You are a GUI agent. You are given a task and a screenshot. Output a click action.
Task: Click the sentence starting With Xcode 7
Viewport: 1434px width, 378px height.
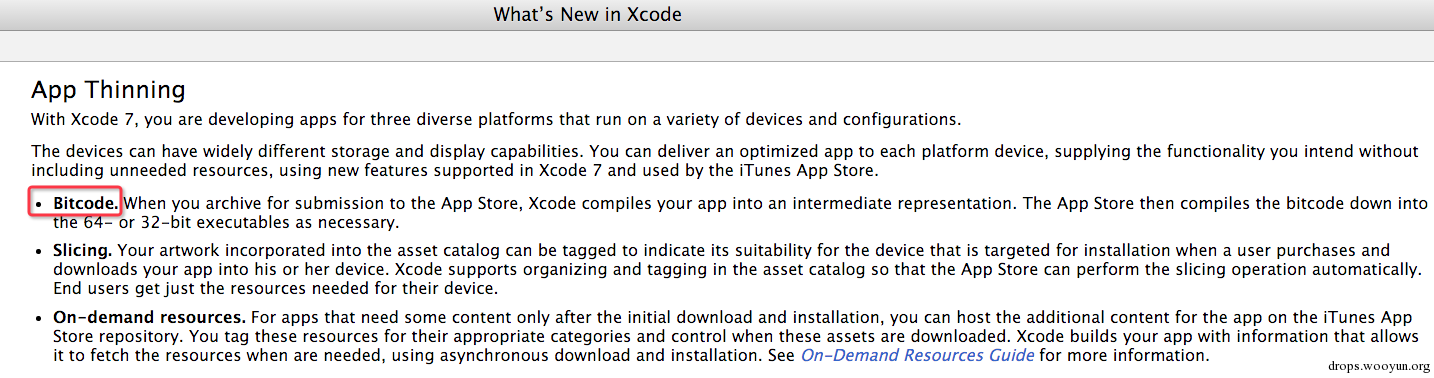click(496, 119)
